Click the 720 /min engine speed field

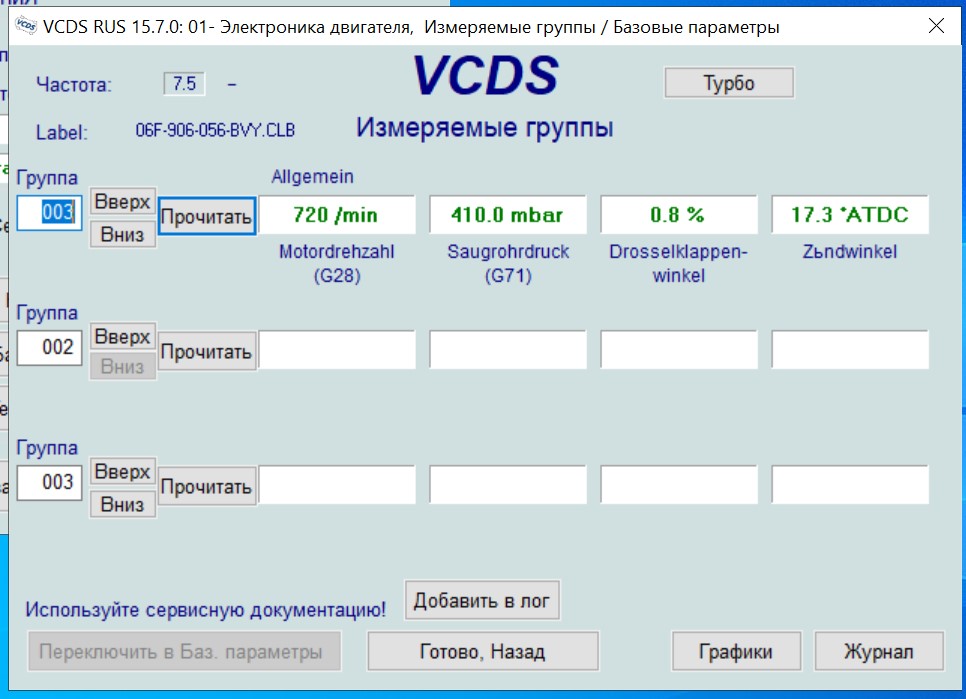(x=337, y=215)
